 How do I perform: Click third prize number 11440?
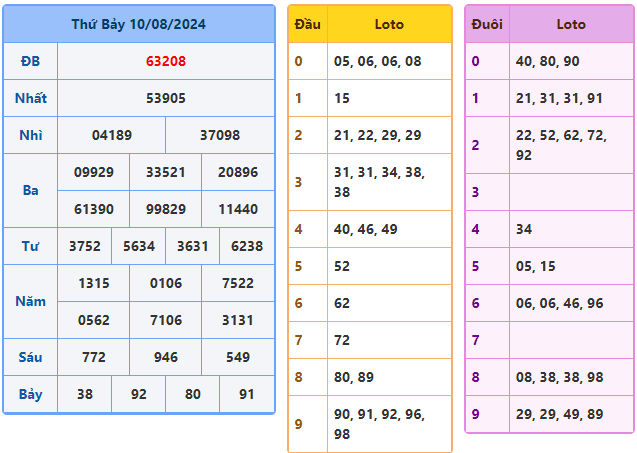pyautogui.click(x=237, y=209)
